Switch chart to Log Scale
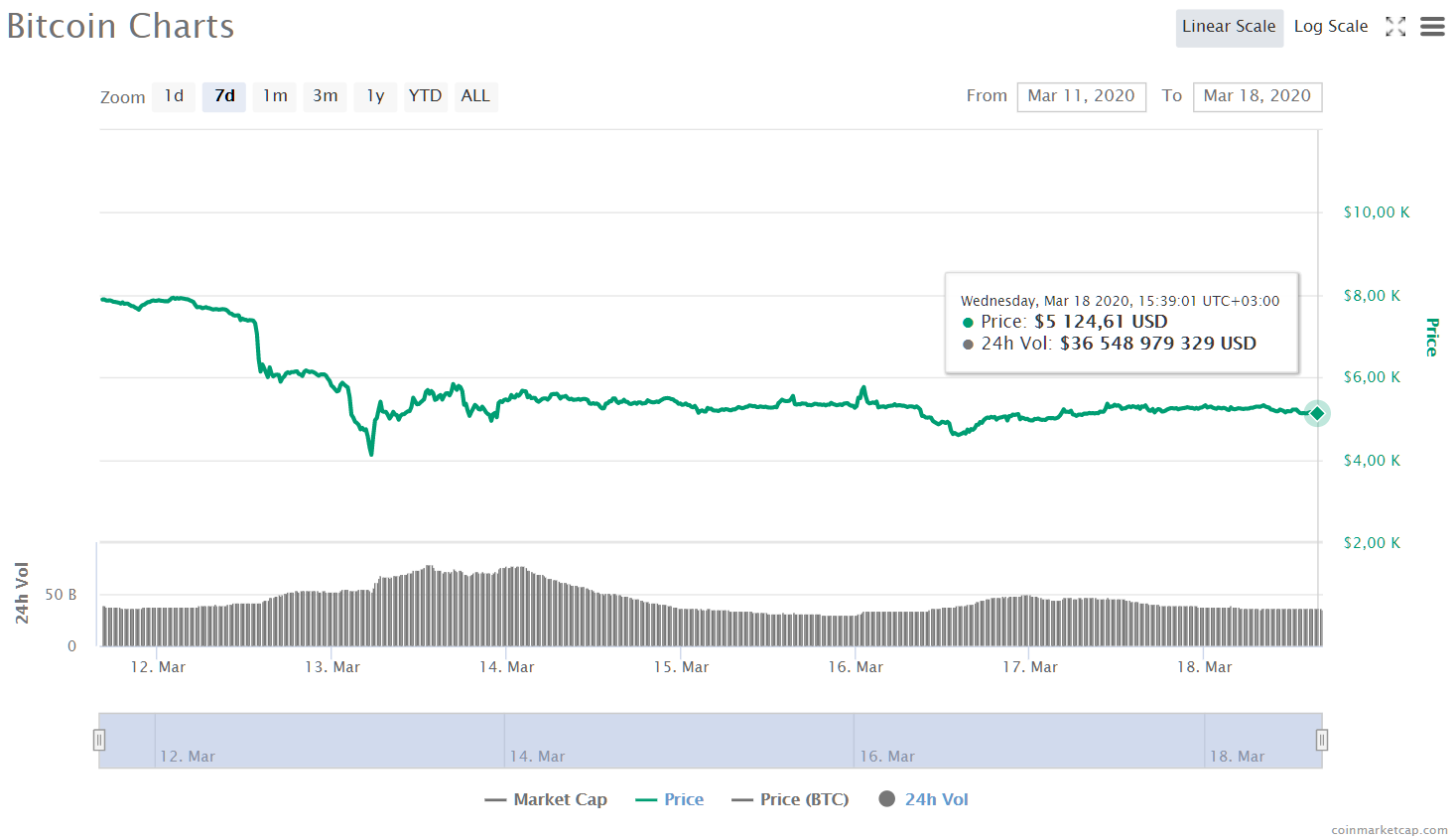1456x840 pixels. [x=1331, y=27]
